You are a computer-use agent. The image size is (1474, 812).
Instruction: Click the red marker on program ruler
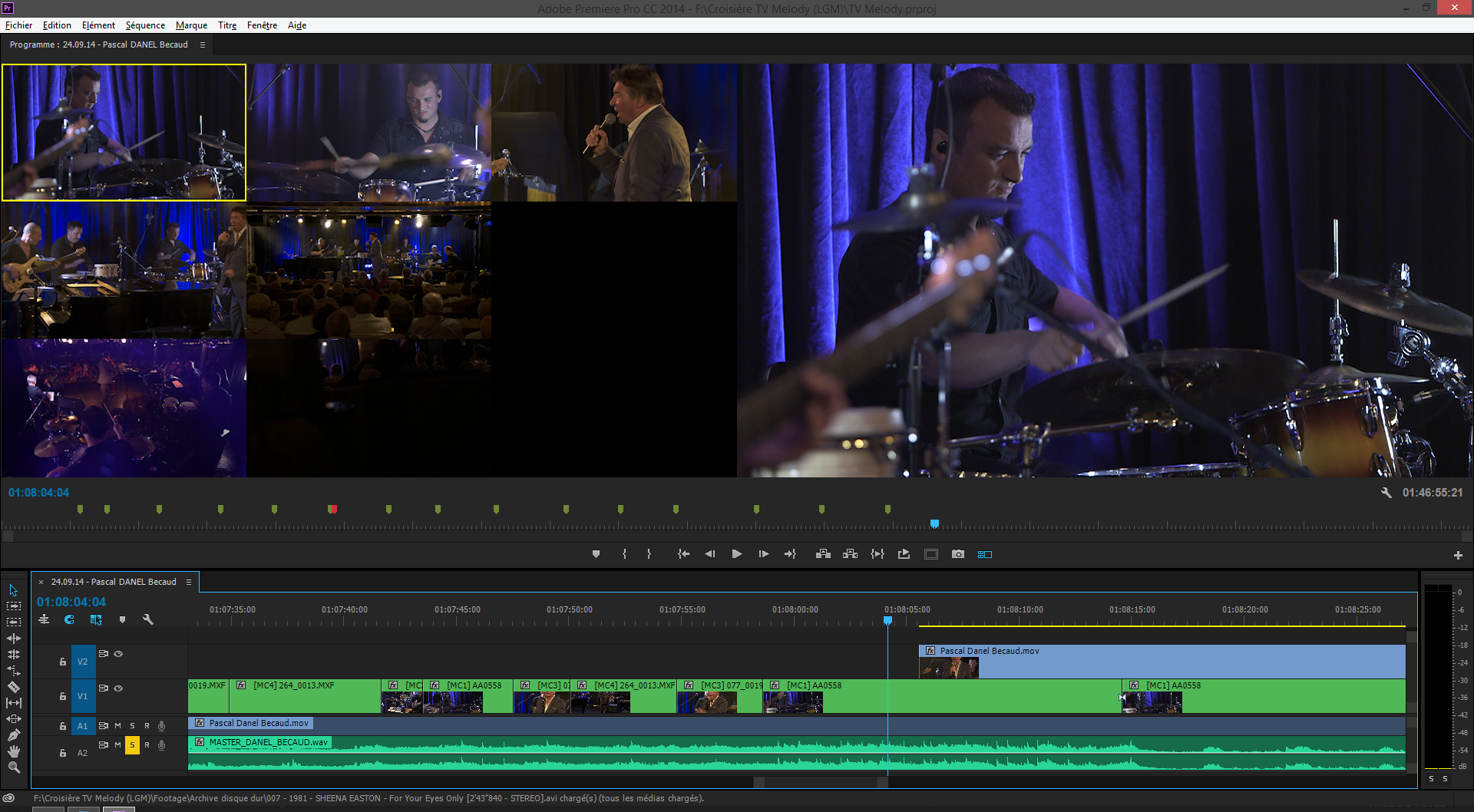332,510
